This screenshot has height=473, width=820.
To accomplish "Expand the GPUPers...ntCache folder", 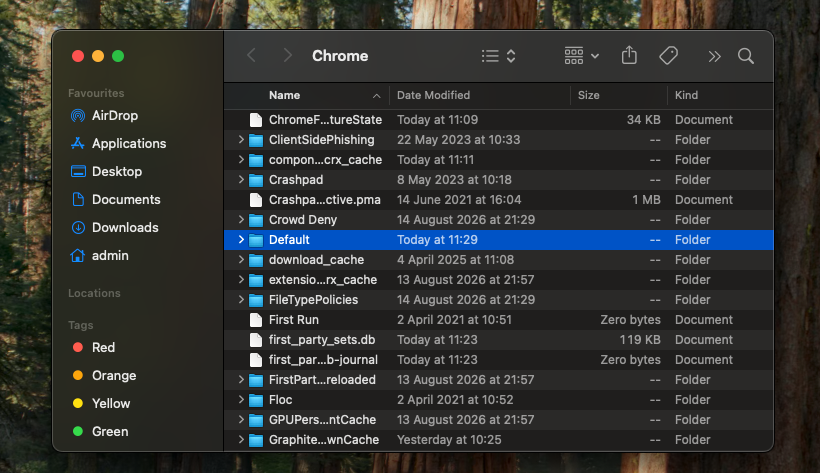I will coord(241,420).
